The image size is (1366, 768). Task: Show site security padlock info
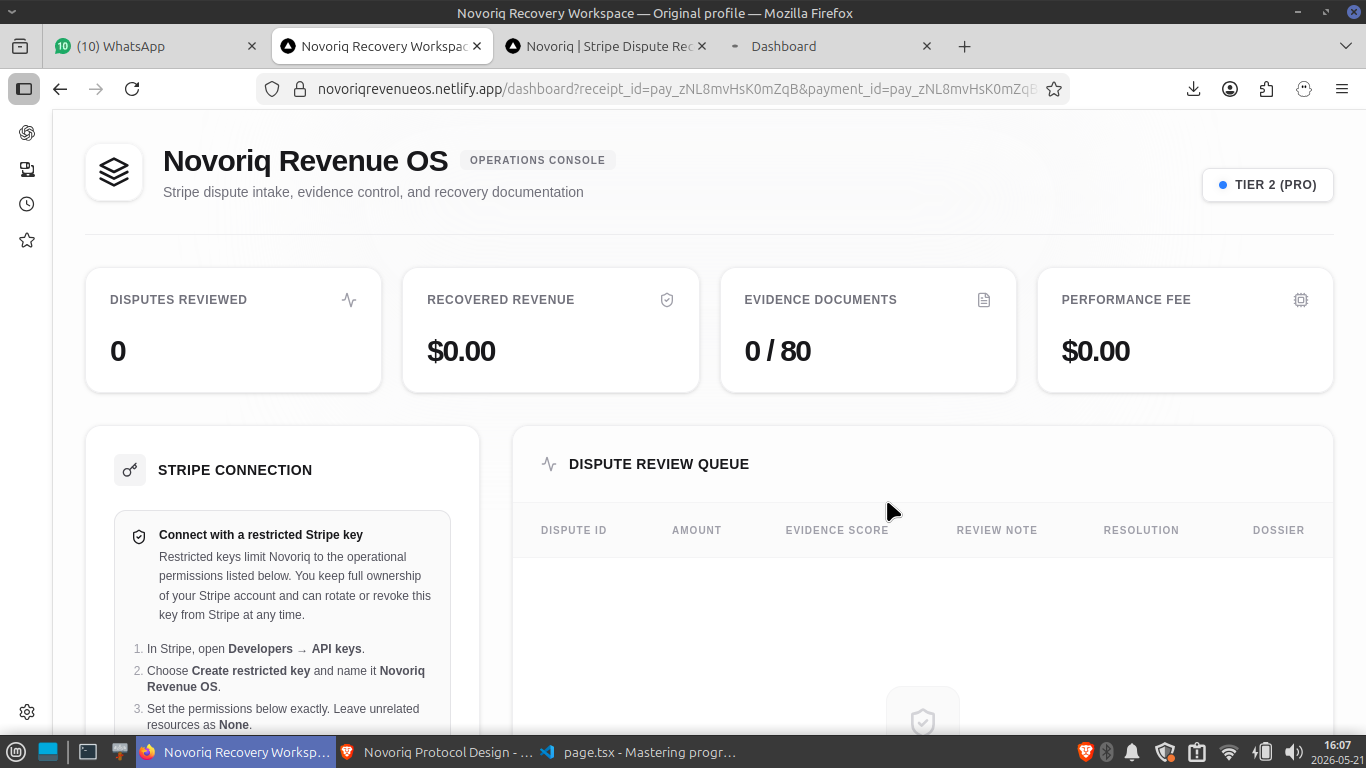point(298,89)
